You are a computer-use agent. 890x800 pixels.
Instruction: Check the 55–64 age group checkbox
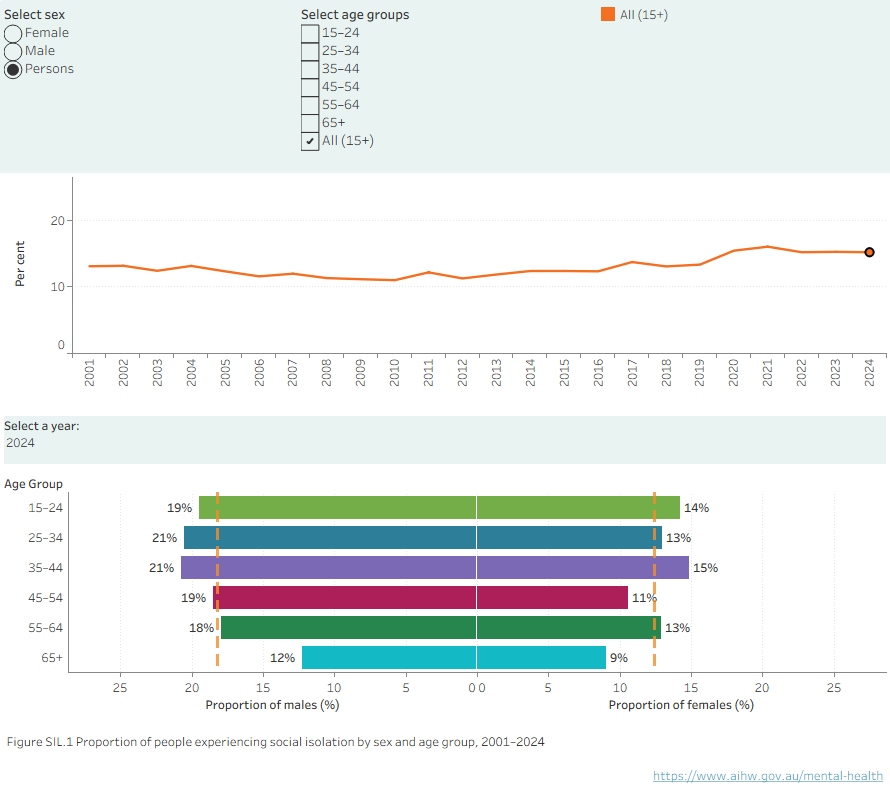coord(310,106)
